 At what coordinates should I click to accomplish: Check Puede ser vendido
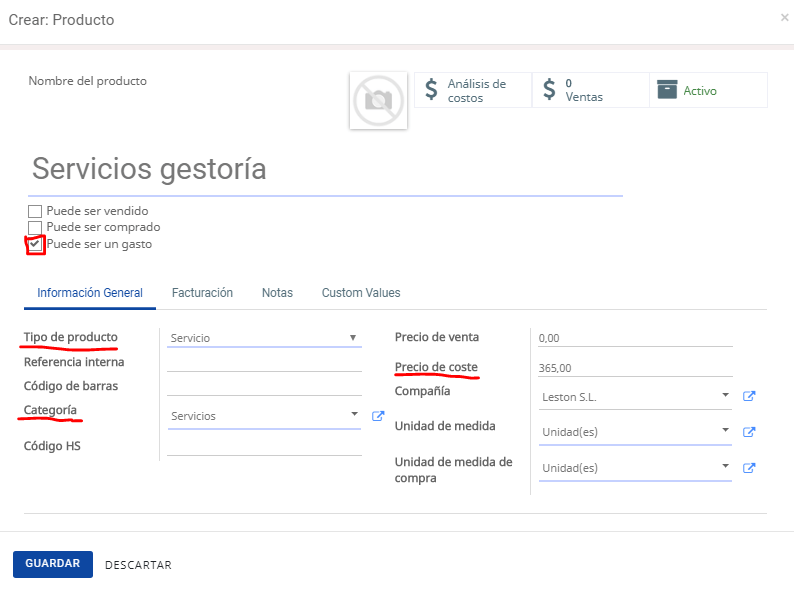(x=35, y=211)
